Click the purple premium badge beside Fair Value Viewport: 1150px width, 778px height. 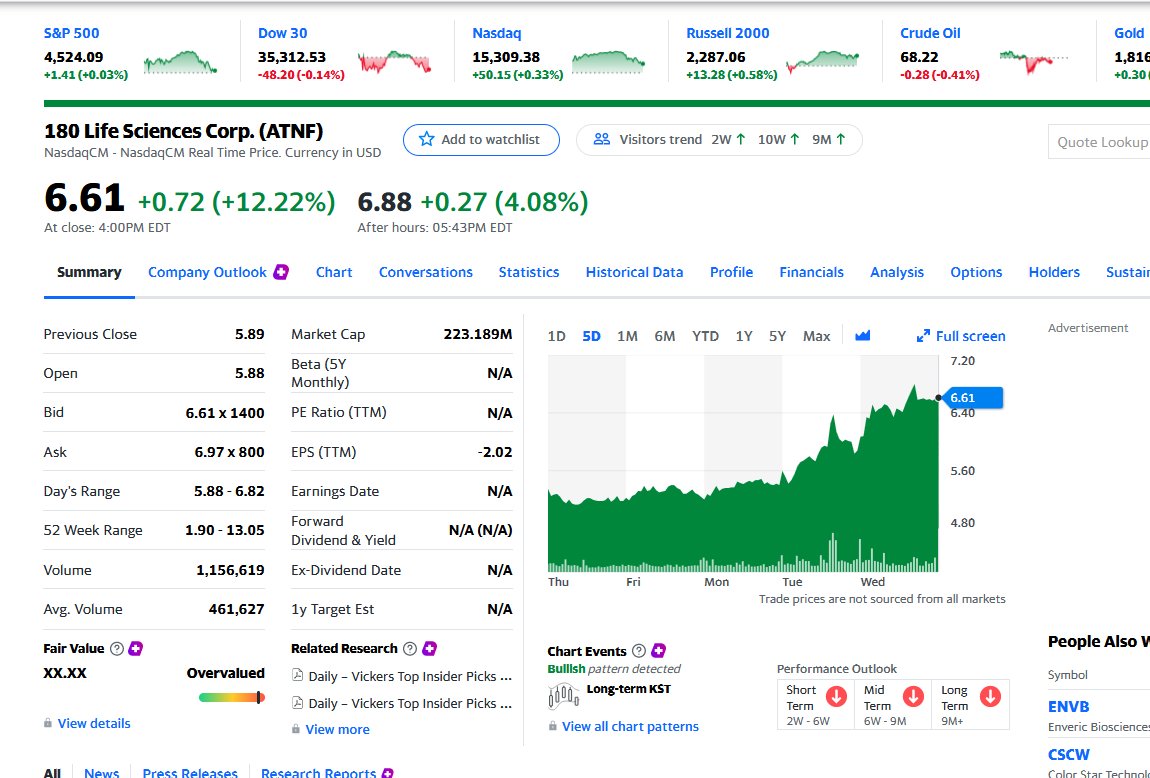[x=136, y=648]
